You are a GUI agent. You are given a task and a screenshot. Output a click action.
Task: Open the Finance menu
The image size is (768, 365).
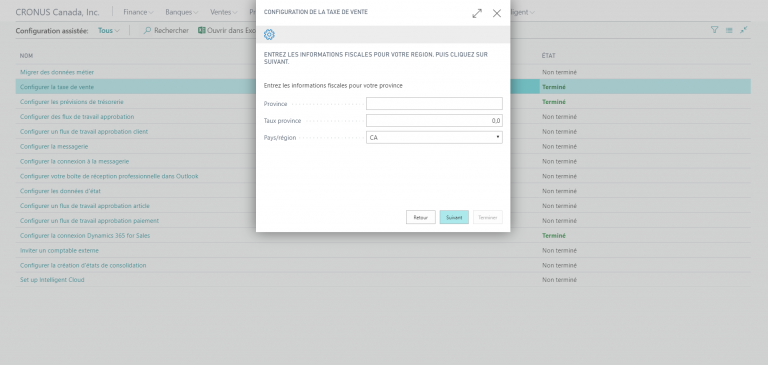coord(138,12)
